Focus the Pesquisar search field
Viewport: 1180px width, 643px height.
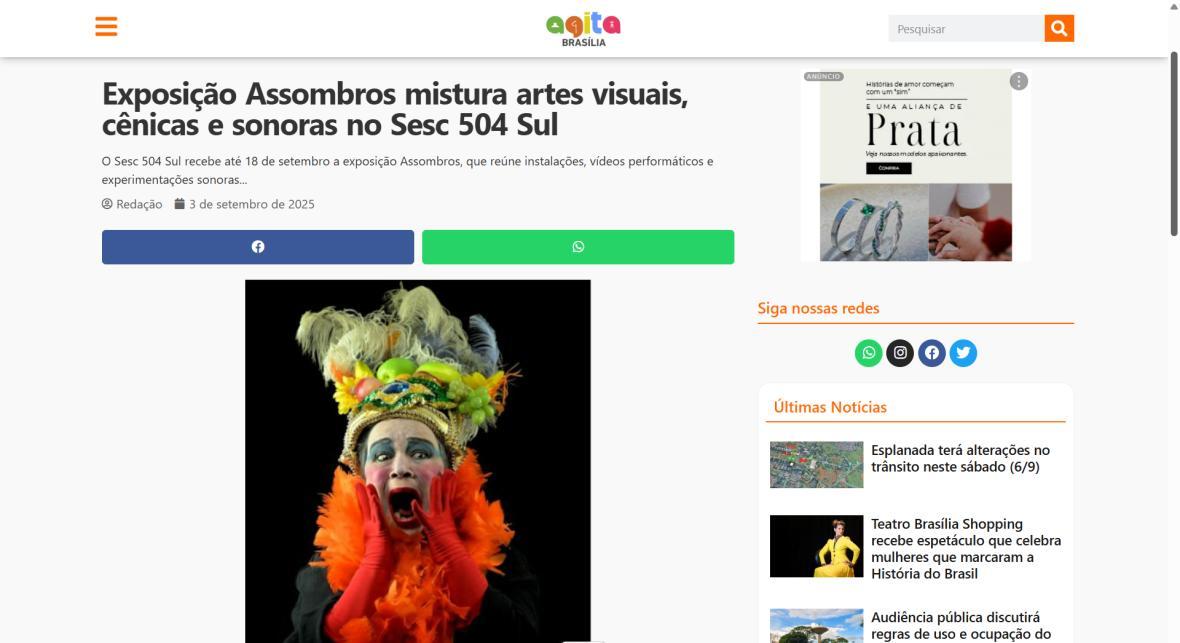pos(966,29)
